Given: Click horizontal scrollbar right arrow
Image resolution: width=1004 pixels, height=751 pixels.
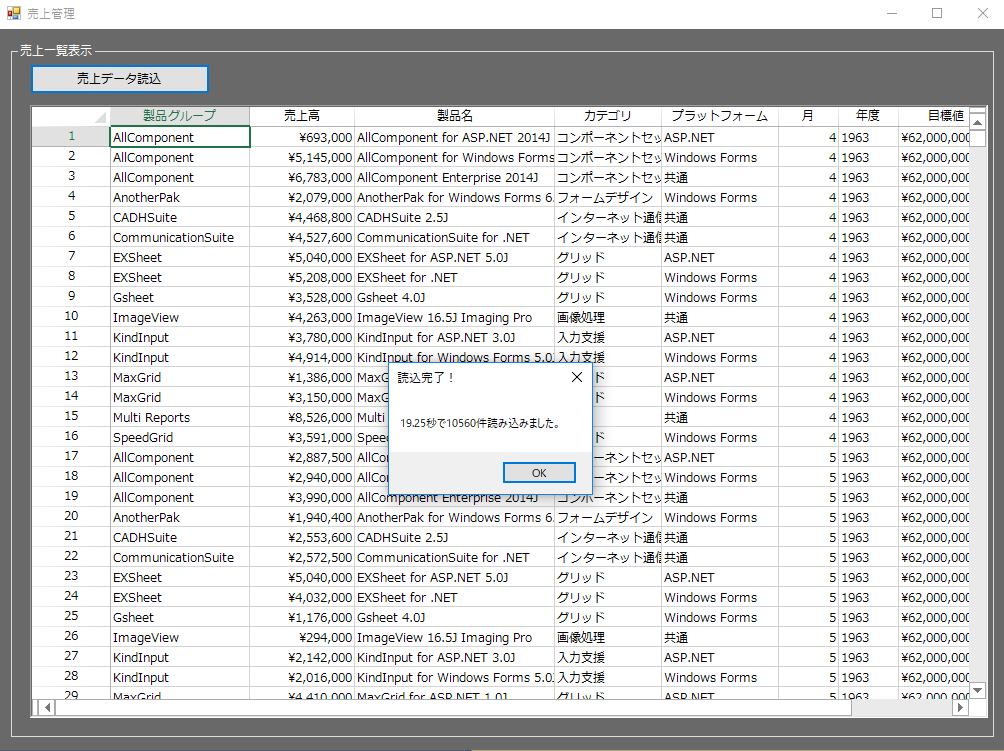Looking at the screenshot, I should point(960,707).
